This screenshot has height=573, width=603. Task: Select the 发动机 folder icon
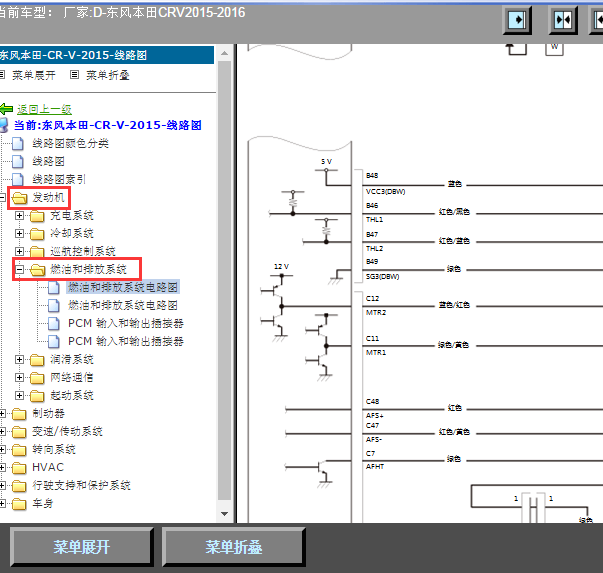point(19,198)
